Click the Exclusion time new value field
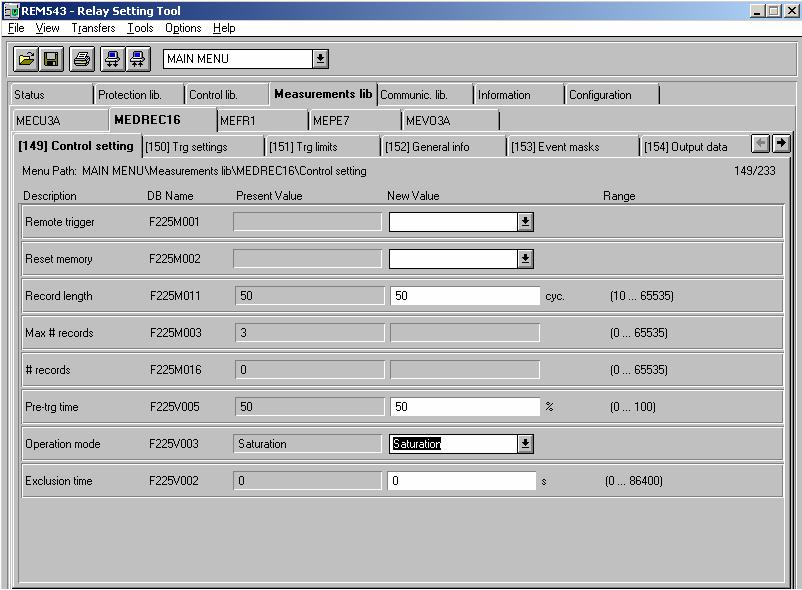Screen dimensions: 802x590 click(462, 481)
